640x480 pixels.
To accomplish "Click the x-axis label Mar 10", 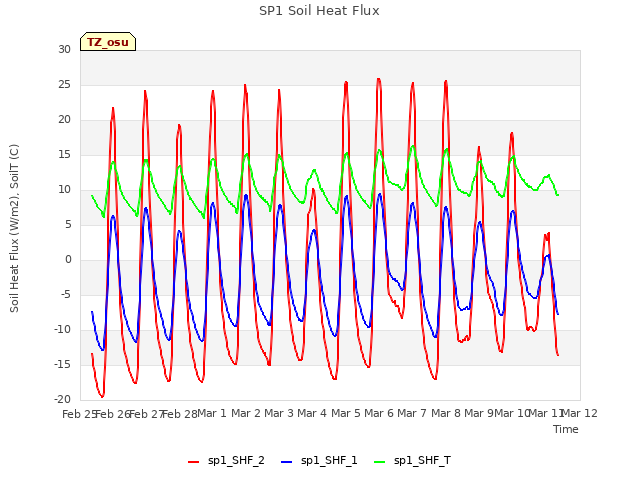I will click(512, 413).
